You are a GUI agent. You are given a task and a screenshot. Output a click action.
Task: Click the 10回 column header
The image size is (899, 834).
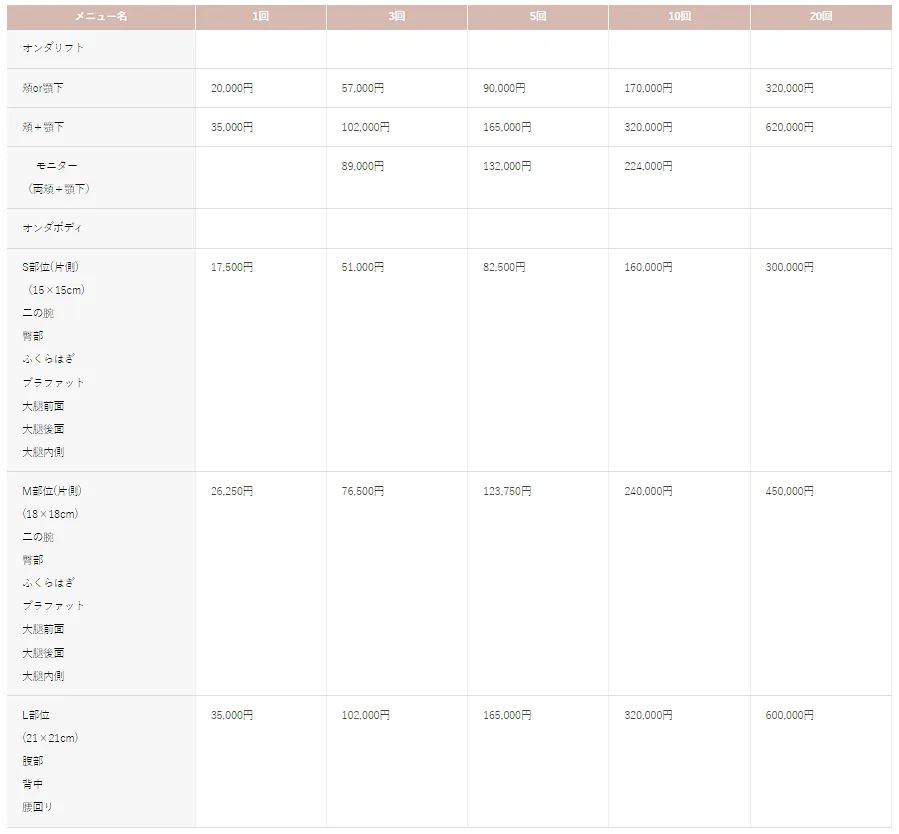(679, 16)
